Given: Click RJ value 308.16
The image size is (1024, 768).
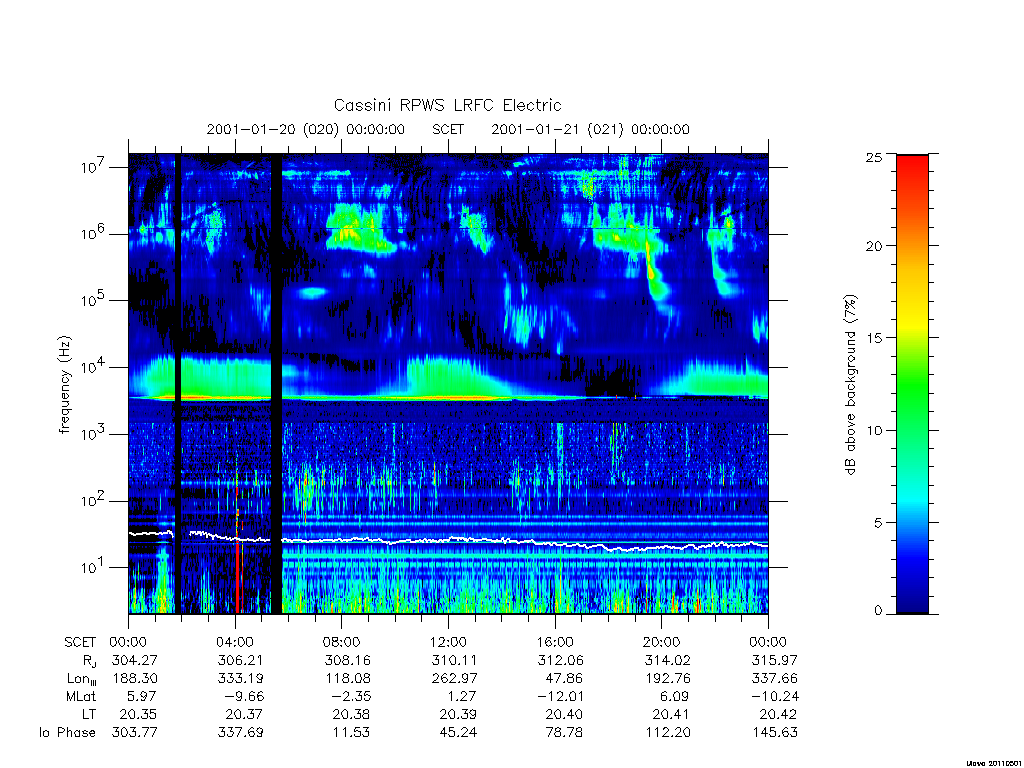Looking at the screenshot, I should (x=347, y=660).
